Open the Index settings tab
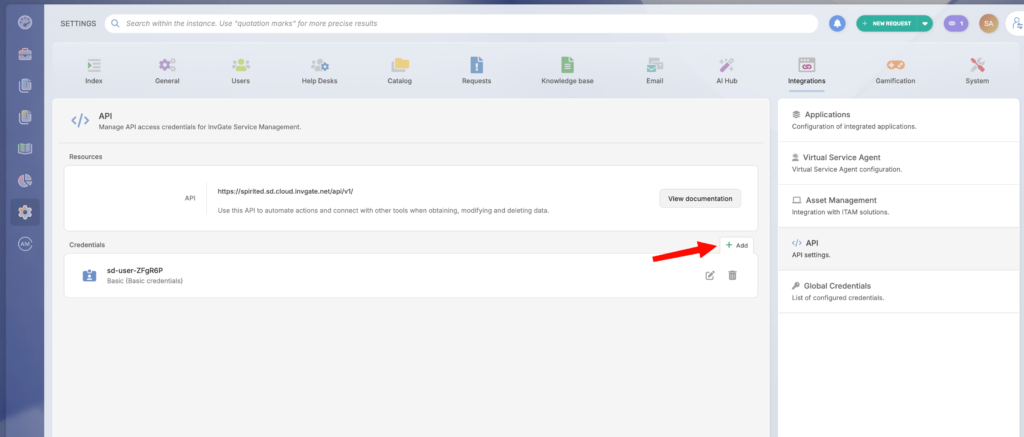This screenshot has height=437, width=1024. click(x=93, y=72)
